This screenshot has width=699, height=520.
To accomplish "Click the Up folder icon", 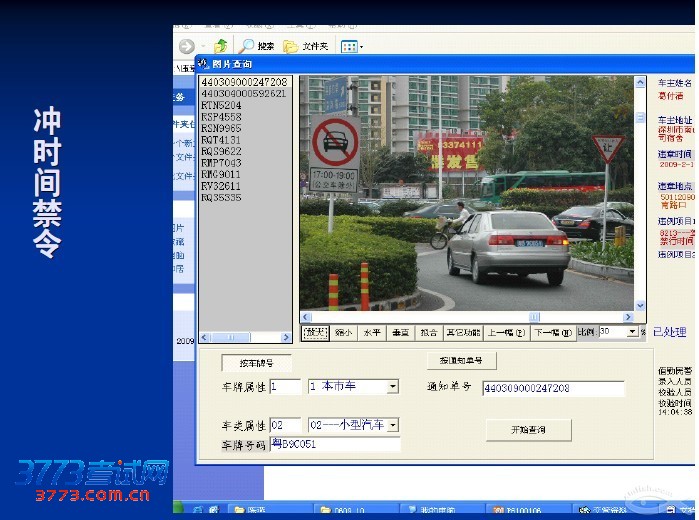I will click(220, 46).
